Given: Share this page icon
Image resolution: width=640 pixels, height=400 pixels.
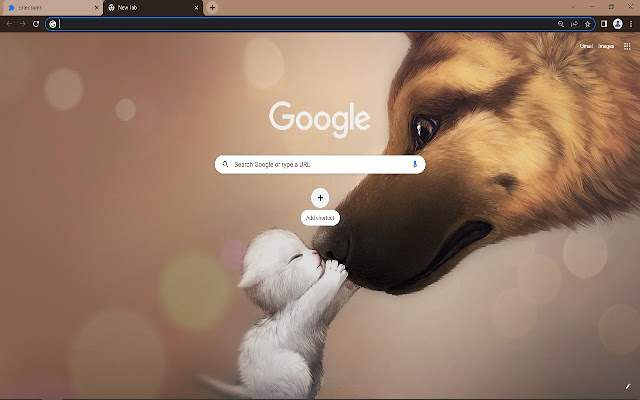Looking at the screenshot, I should pyautogui.click(x=574, y=24).
